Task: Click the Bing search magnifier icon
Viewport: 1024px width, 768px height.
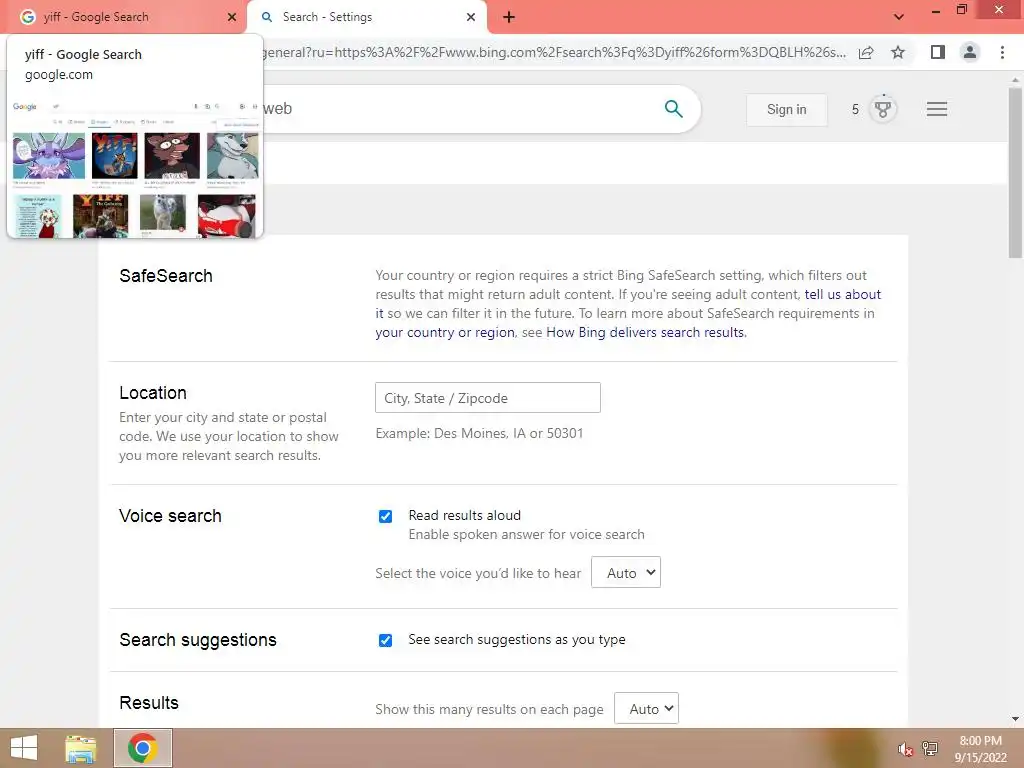Action: [x=673, y=108]
